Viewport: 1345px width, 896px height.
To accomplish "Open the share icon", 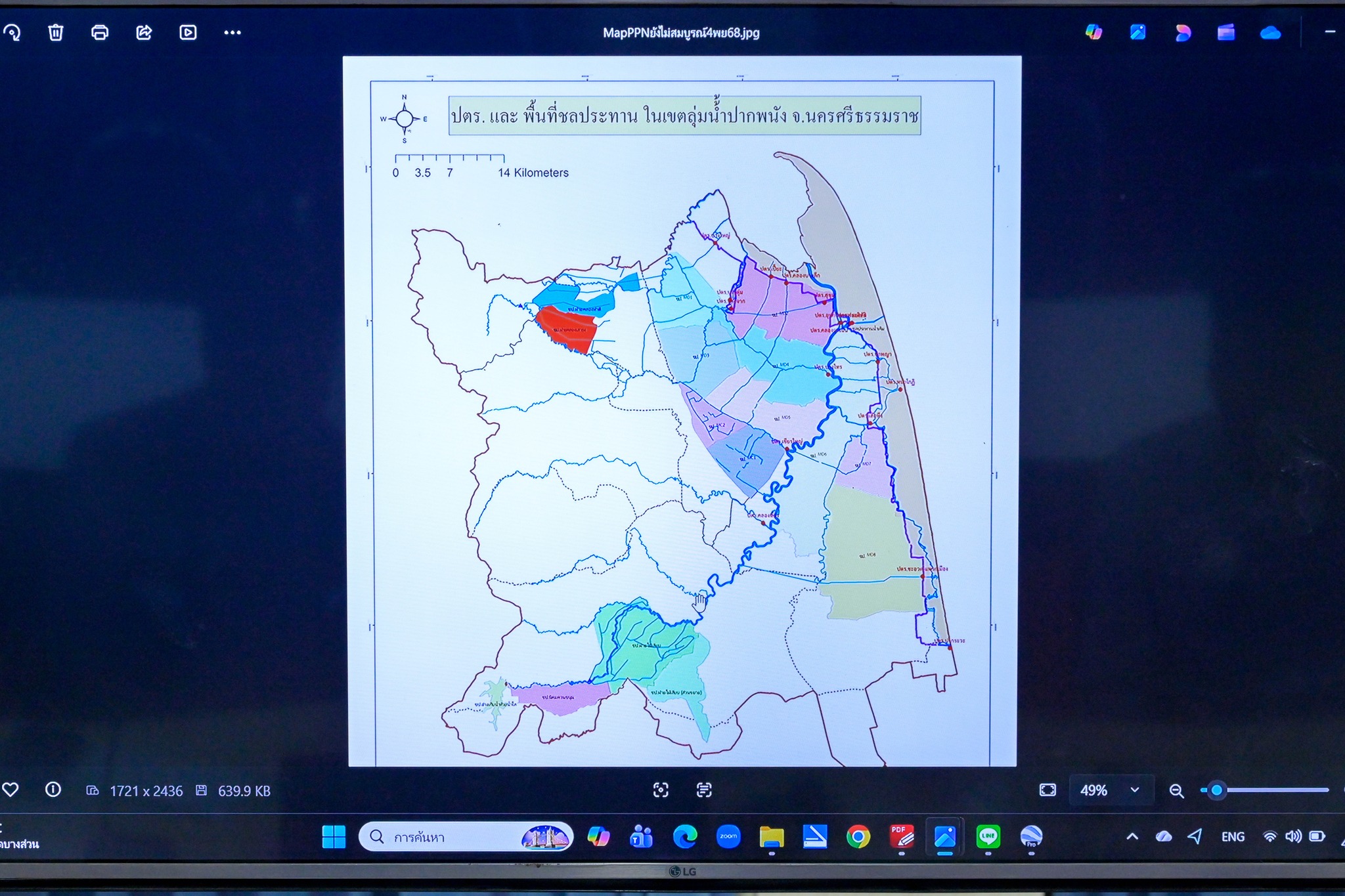I will pyautogui.click(x=144, y=32).
